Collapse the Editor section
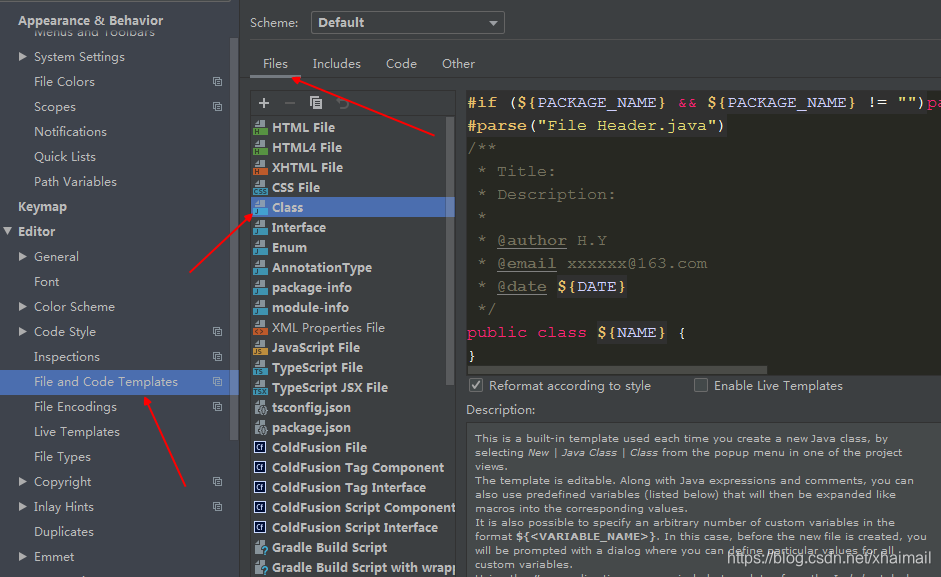This screenshot has width=941, height=577. (x=8, y=231)
